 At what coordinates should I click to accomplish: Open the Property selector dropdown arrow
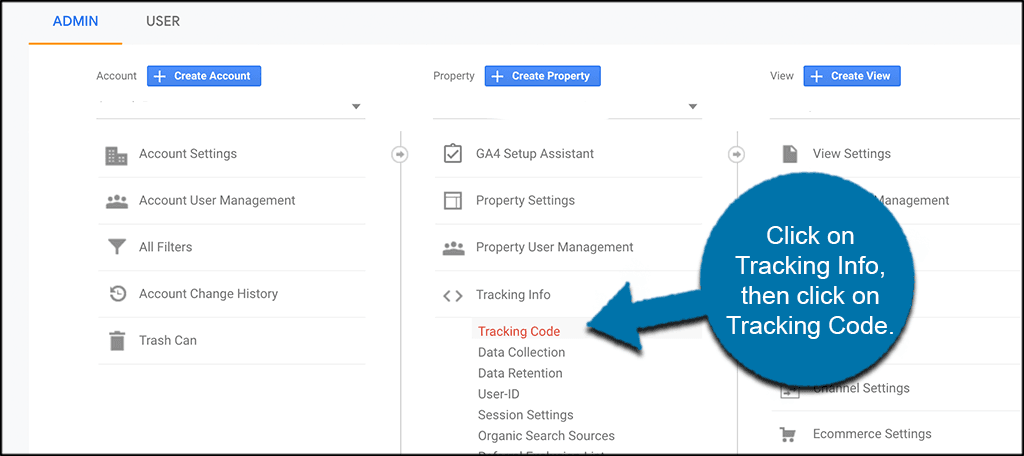coord(692,107)
